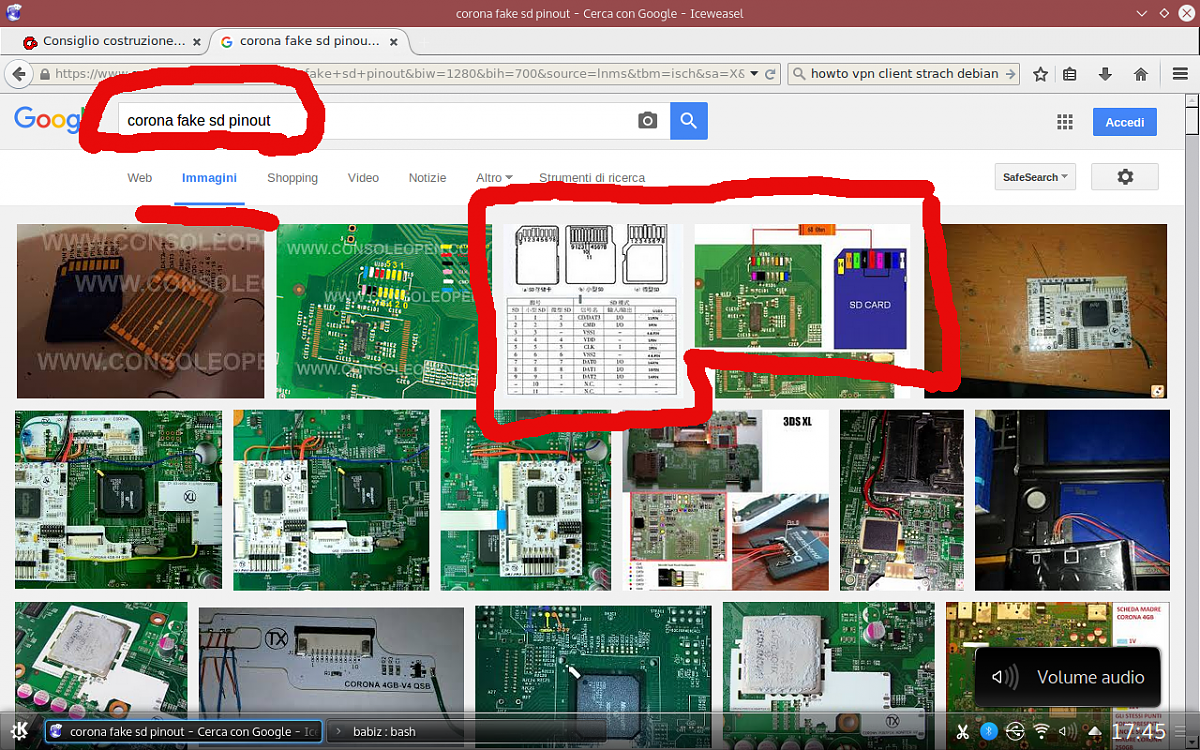This screenshot has height=750, width=1200.
Task: Click the blue Google search magnifier button
Action: (x=689, y=121)
